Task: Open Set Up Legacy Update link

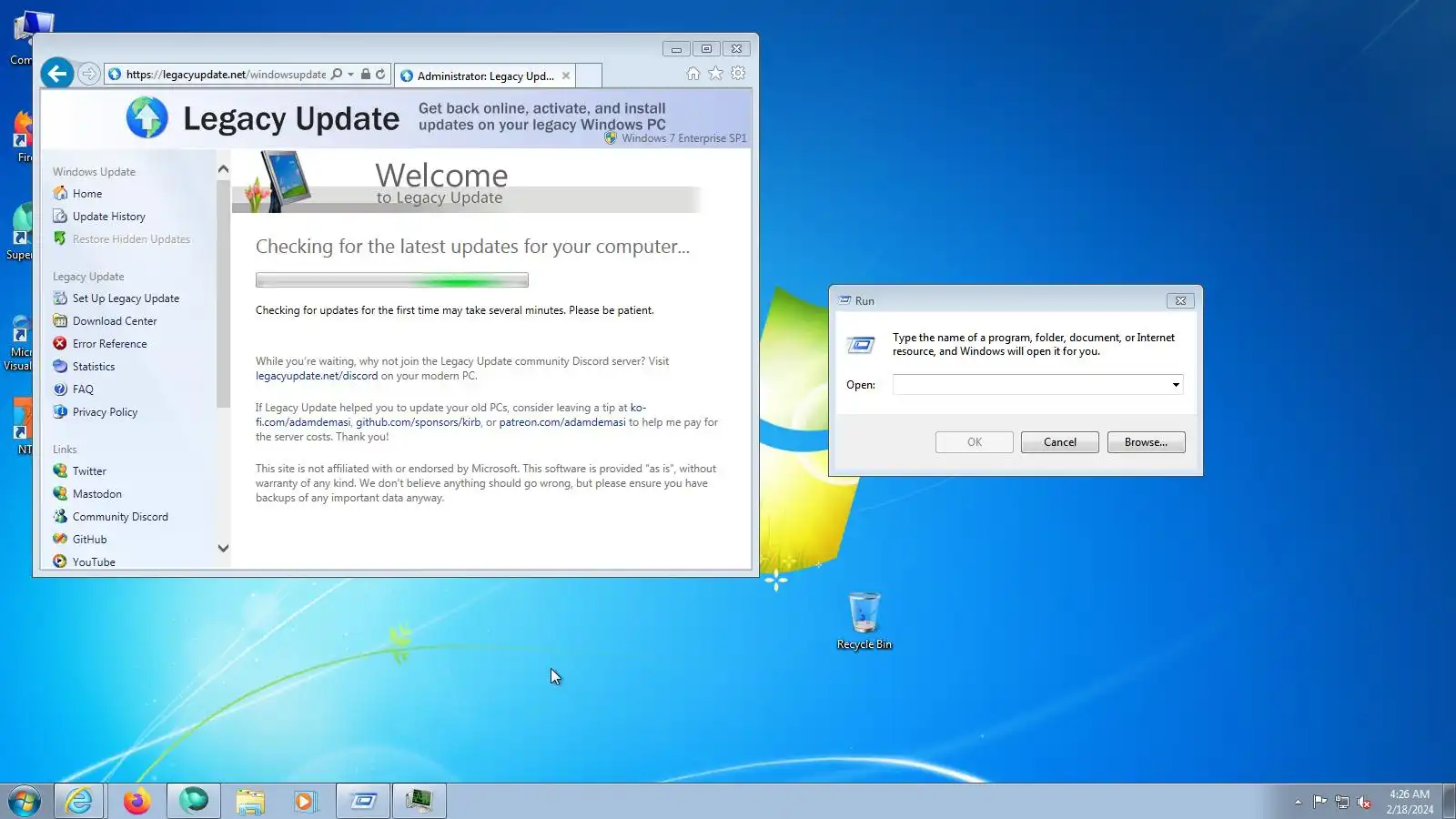Action: point(126,298)
